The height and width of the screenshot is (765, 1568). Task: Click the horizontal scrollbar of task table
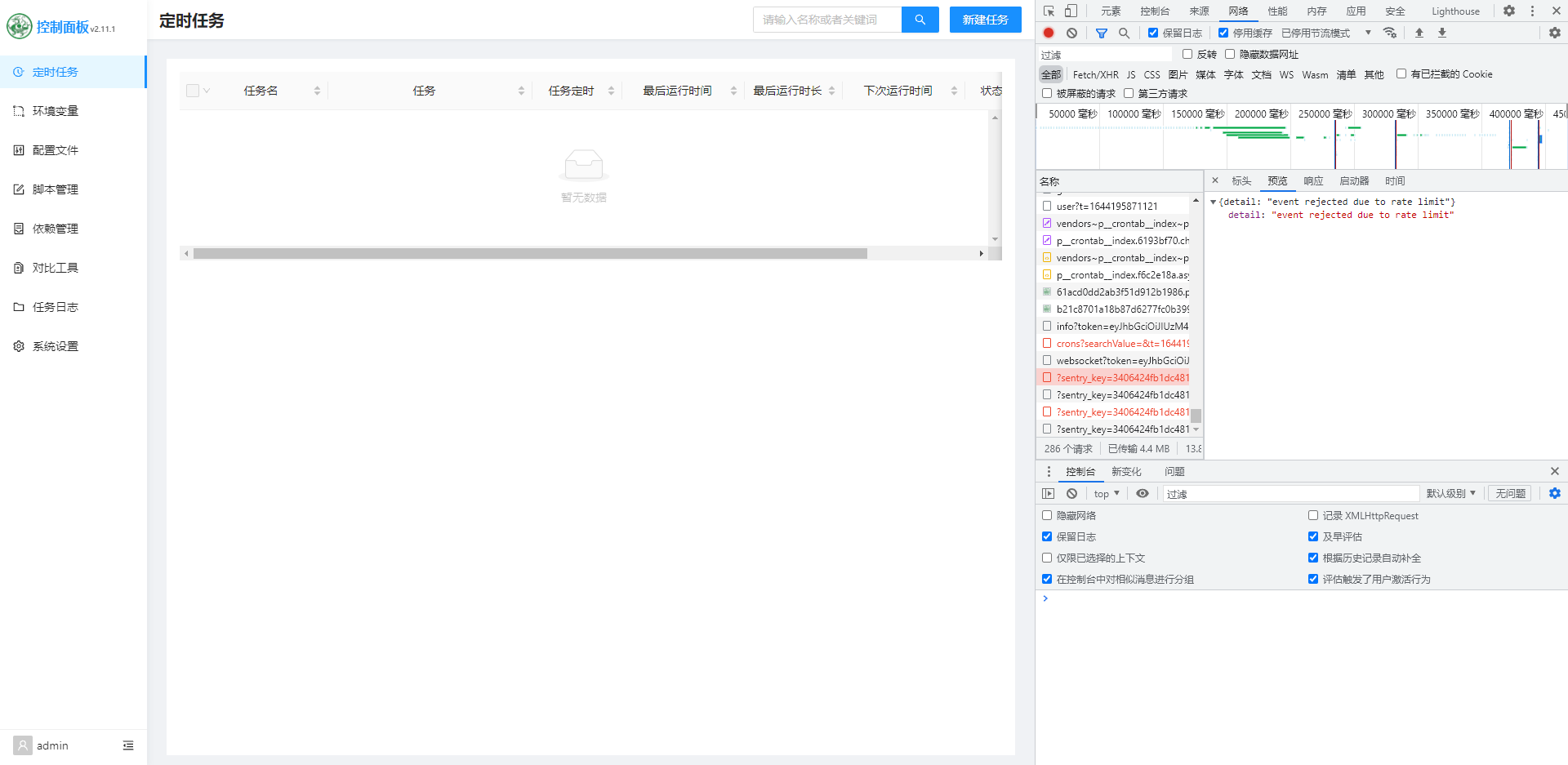pos(530,253)
